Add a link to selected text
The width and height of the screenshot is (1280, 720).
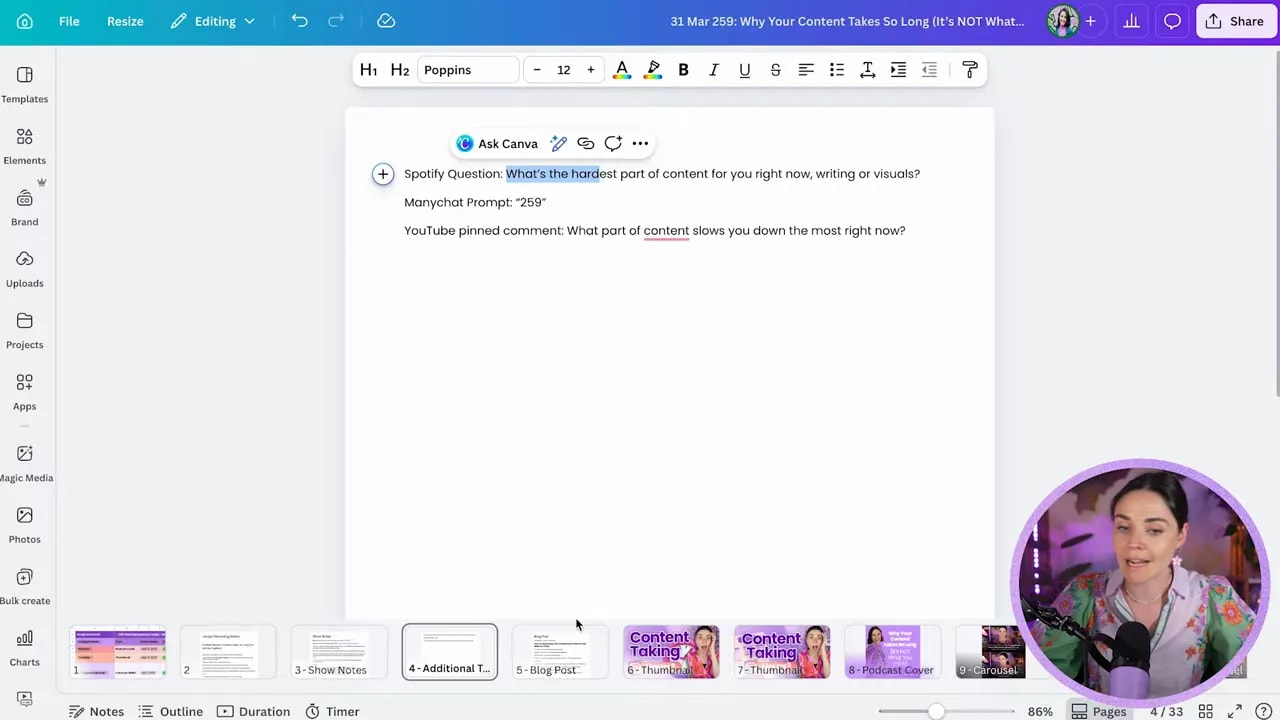(586, 144)
